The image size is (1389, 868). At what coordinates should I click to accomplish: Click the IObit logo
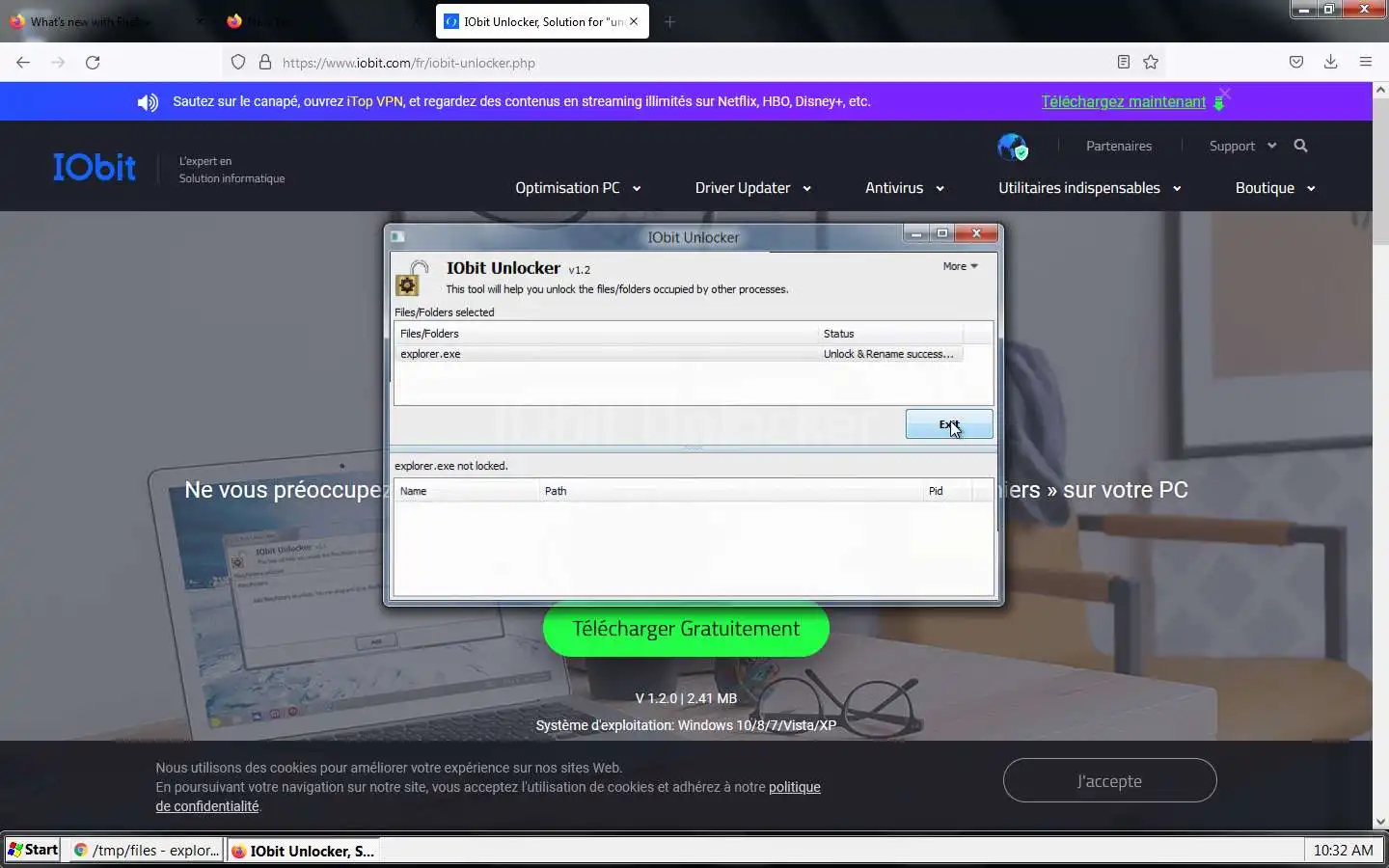tap(95, 167)
